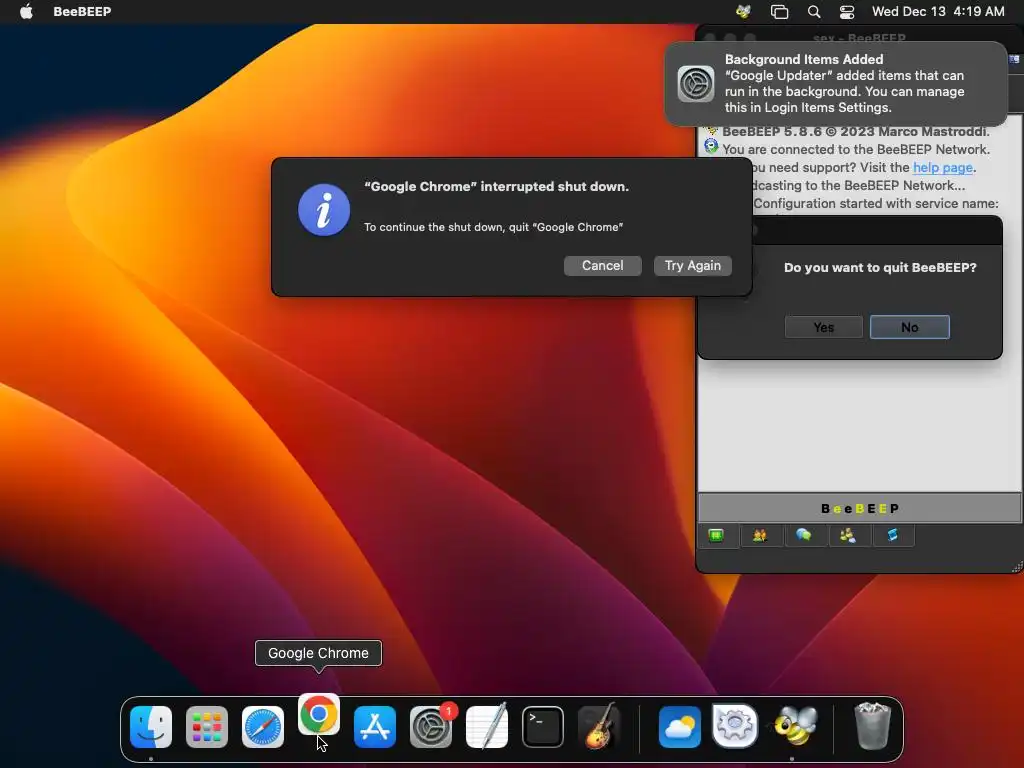Image resolution: width=1024 pixels, height=768 pixels.
Task: Click Yes to quit BeeBEEP
Action: [824, 327]
